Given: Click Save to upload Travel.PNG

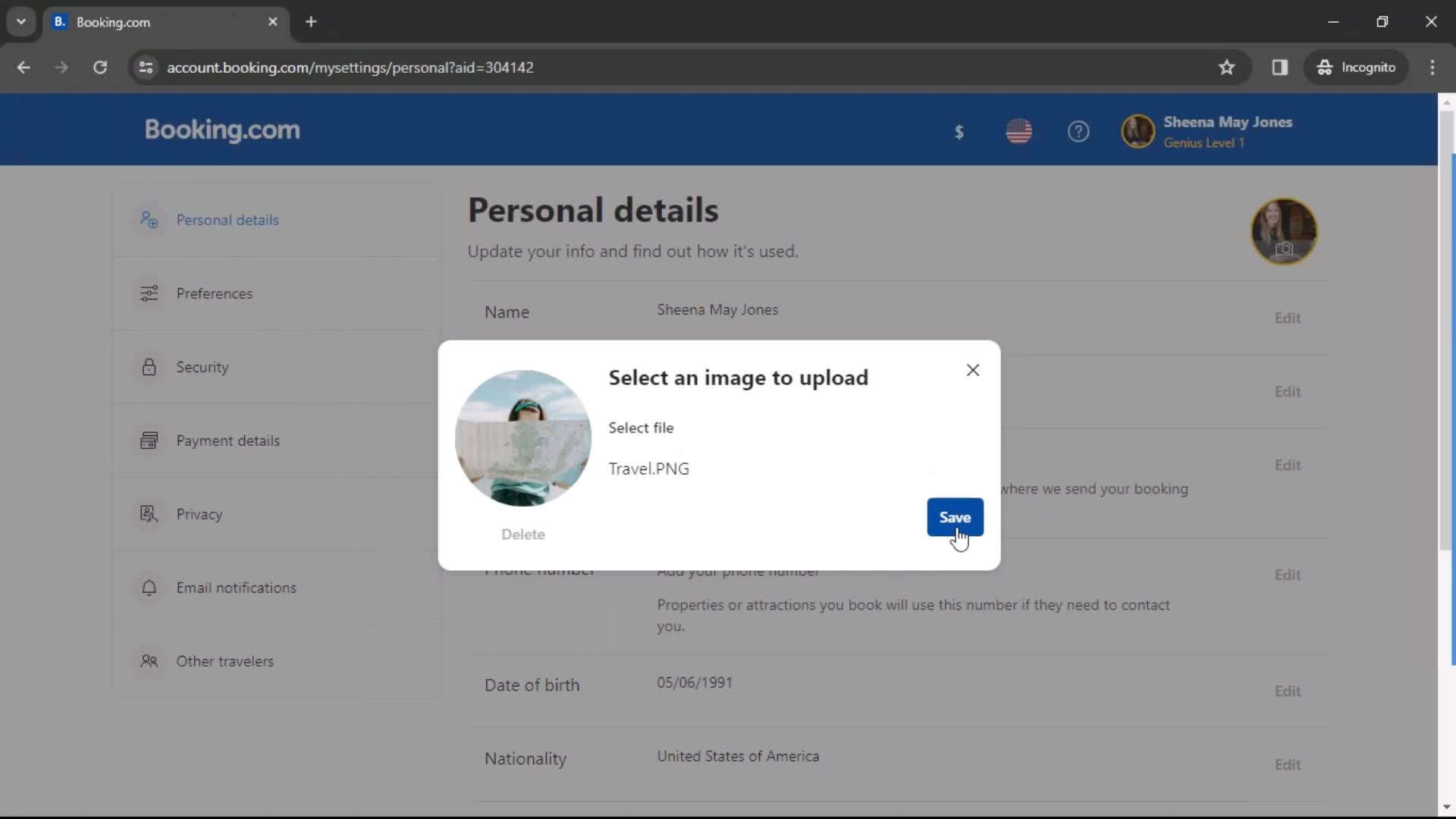Looking at the screenshot, I should coord(955,517).
